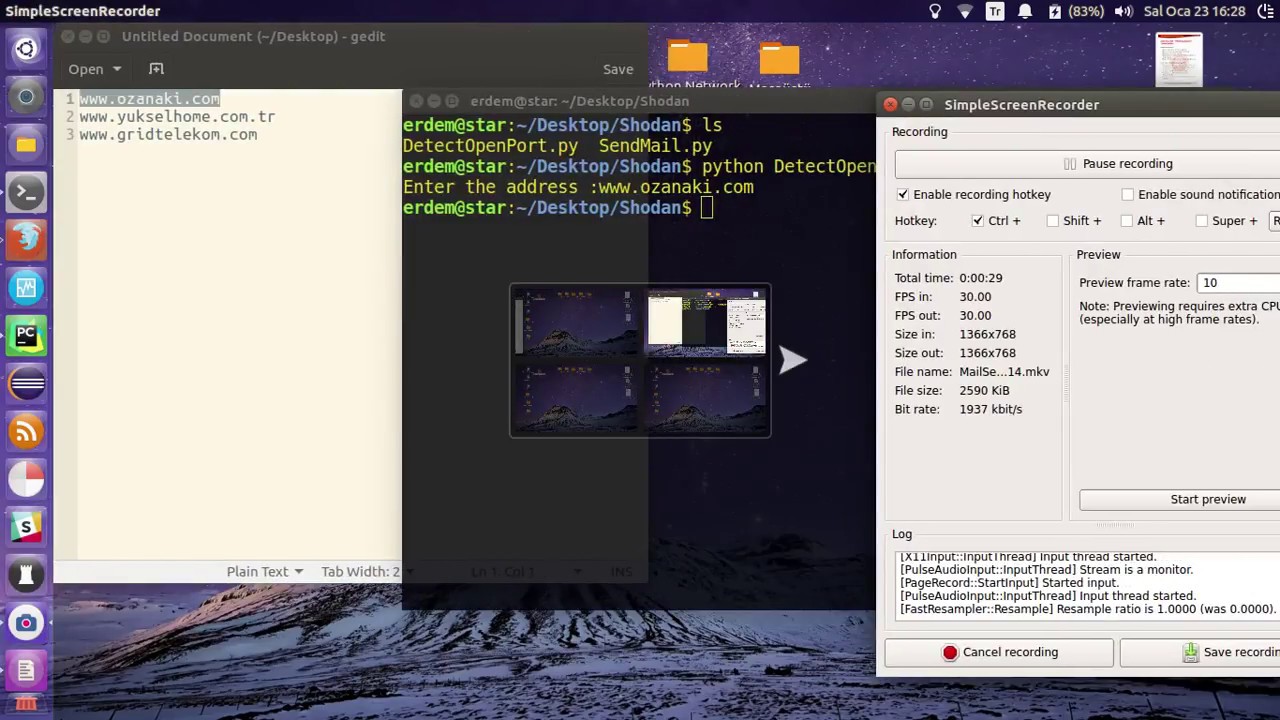Screen dimensions: 1280x720
Task: Open the Plain Text language dropdown
Action: pyautogui.click(x=264, y=571)
